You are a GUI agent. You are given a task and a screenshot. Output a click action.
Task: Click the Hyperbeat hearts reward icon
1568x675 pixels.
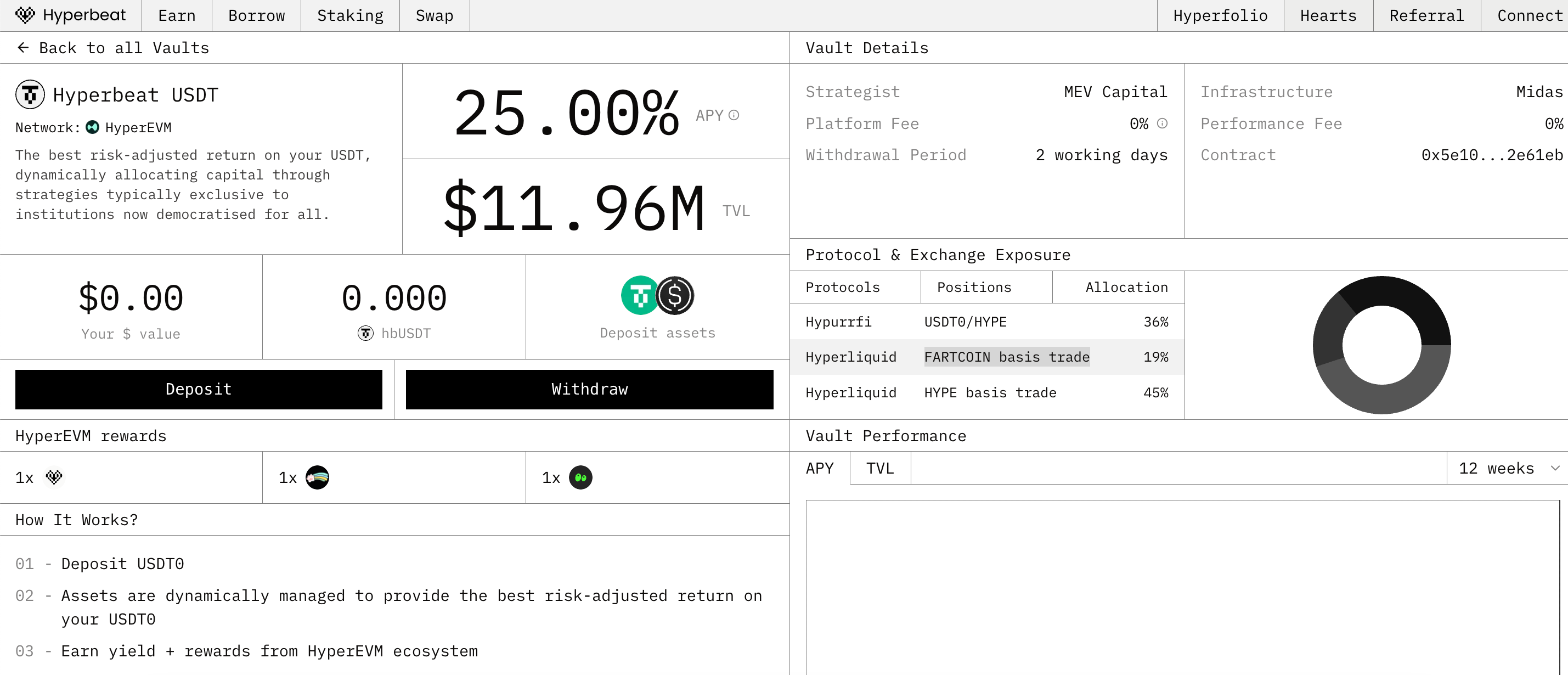coord(54,477)
